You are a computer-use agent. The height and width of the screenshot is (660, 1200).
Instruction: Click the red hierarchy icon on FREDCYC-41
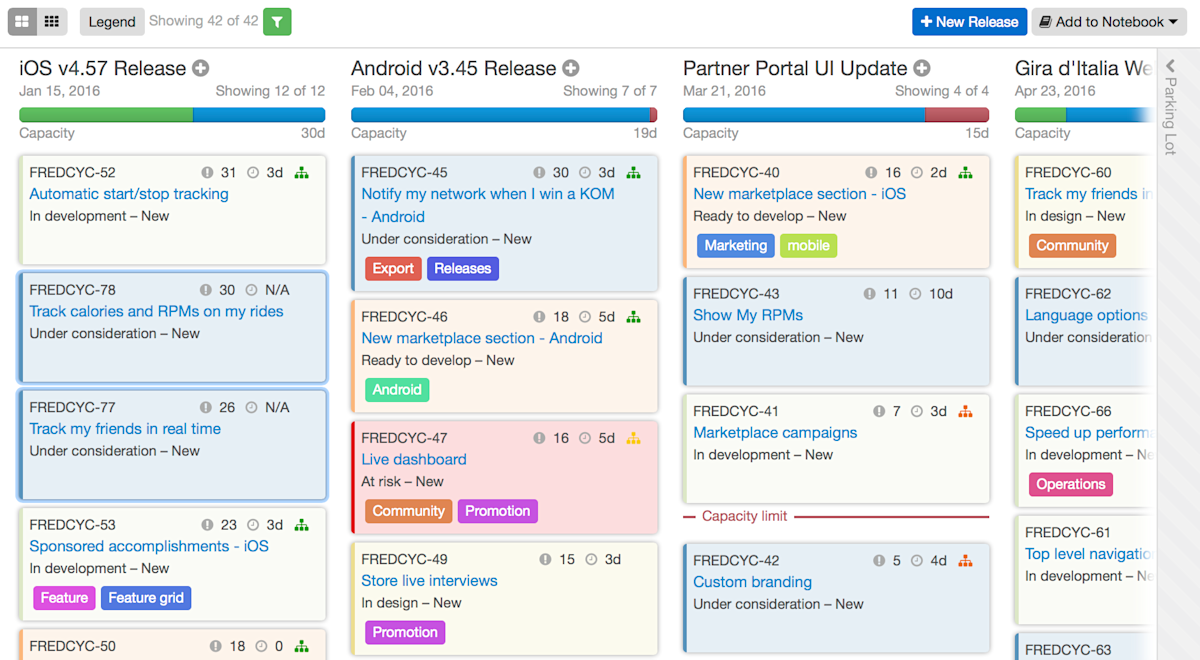coord(965,410)
